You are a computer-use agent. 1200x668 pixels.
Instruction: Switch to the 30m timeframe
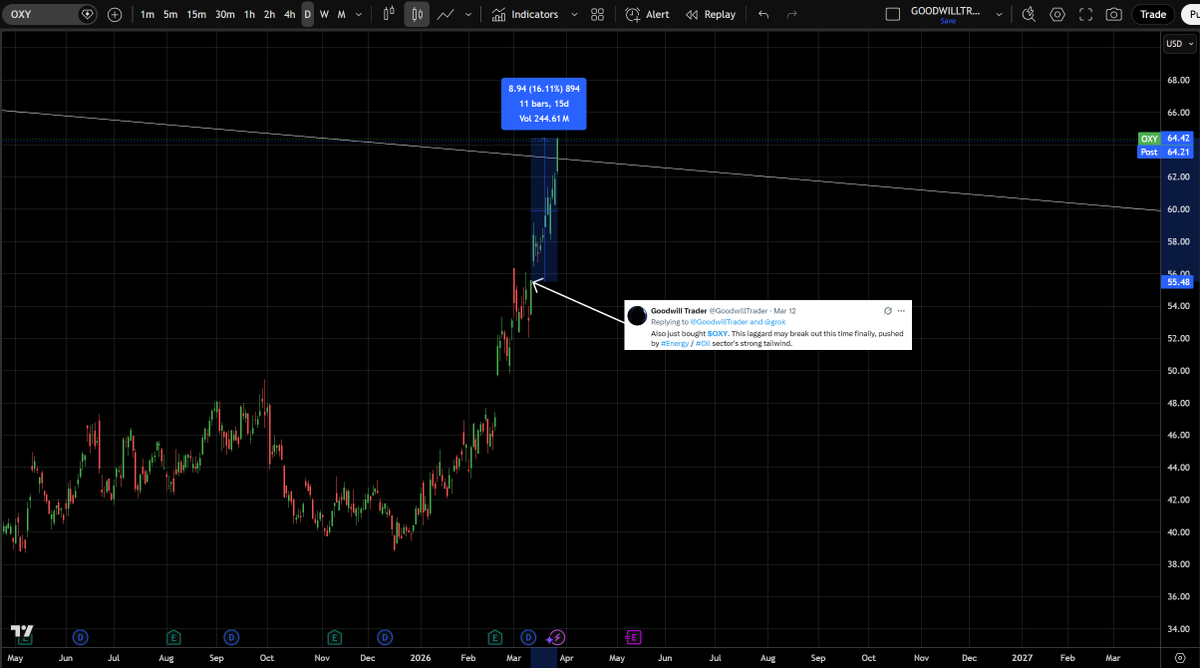225,15
